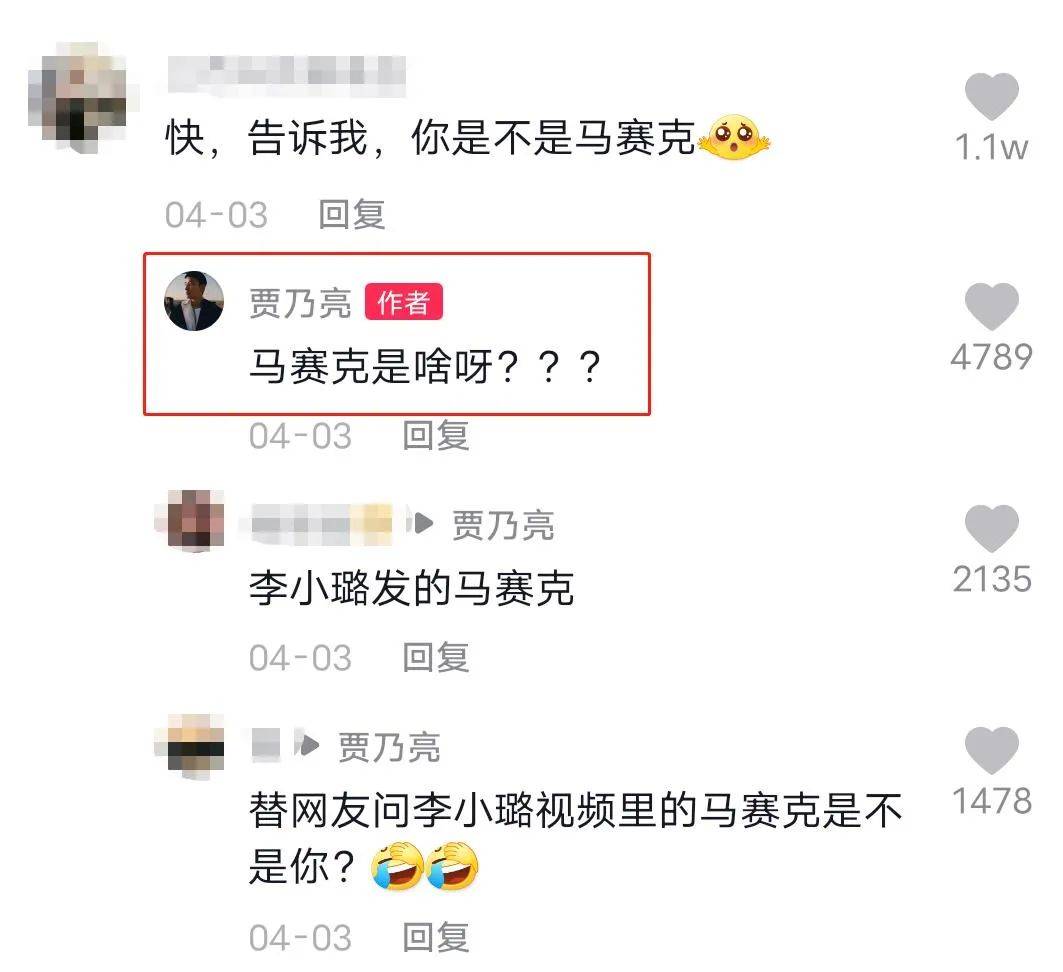
Task: Open the avatar beside the 李小璐发的马赛克 comment
Action: (x=191, y=520)
